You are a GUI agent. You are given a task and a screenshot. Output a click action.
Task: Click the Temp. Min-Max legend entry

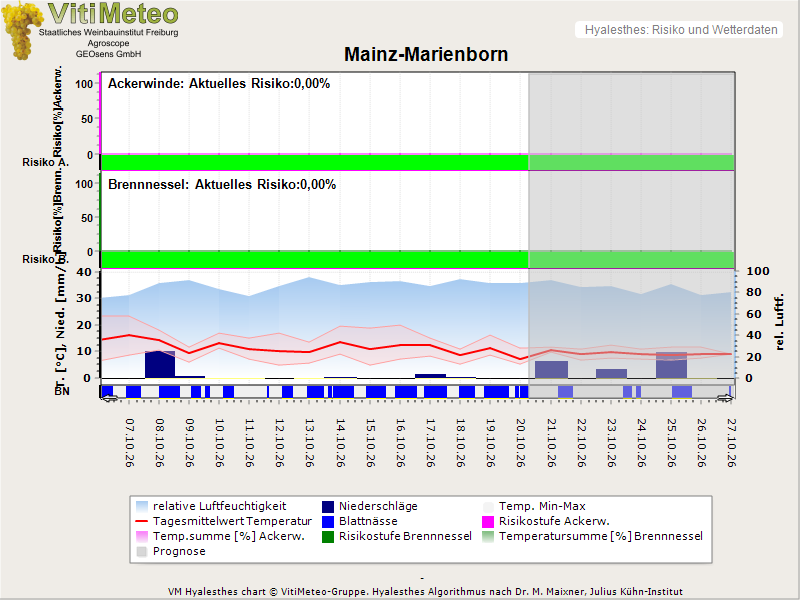click(x=534, y=507)
